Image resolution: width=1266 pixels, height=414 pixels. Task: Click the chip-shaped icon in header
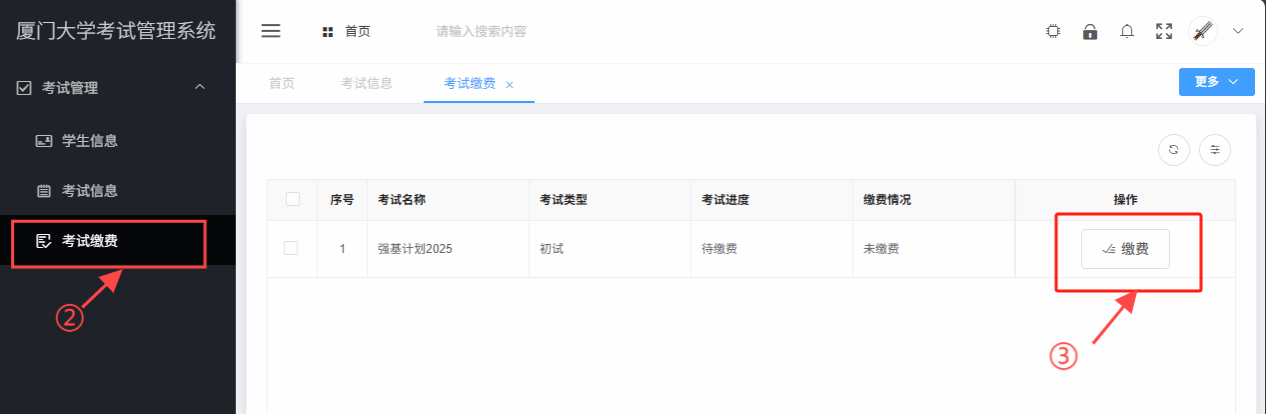pyautogui.click(x=1053, y=31)
